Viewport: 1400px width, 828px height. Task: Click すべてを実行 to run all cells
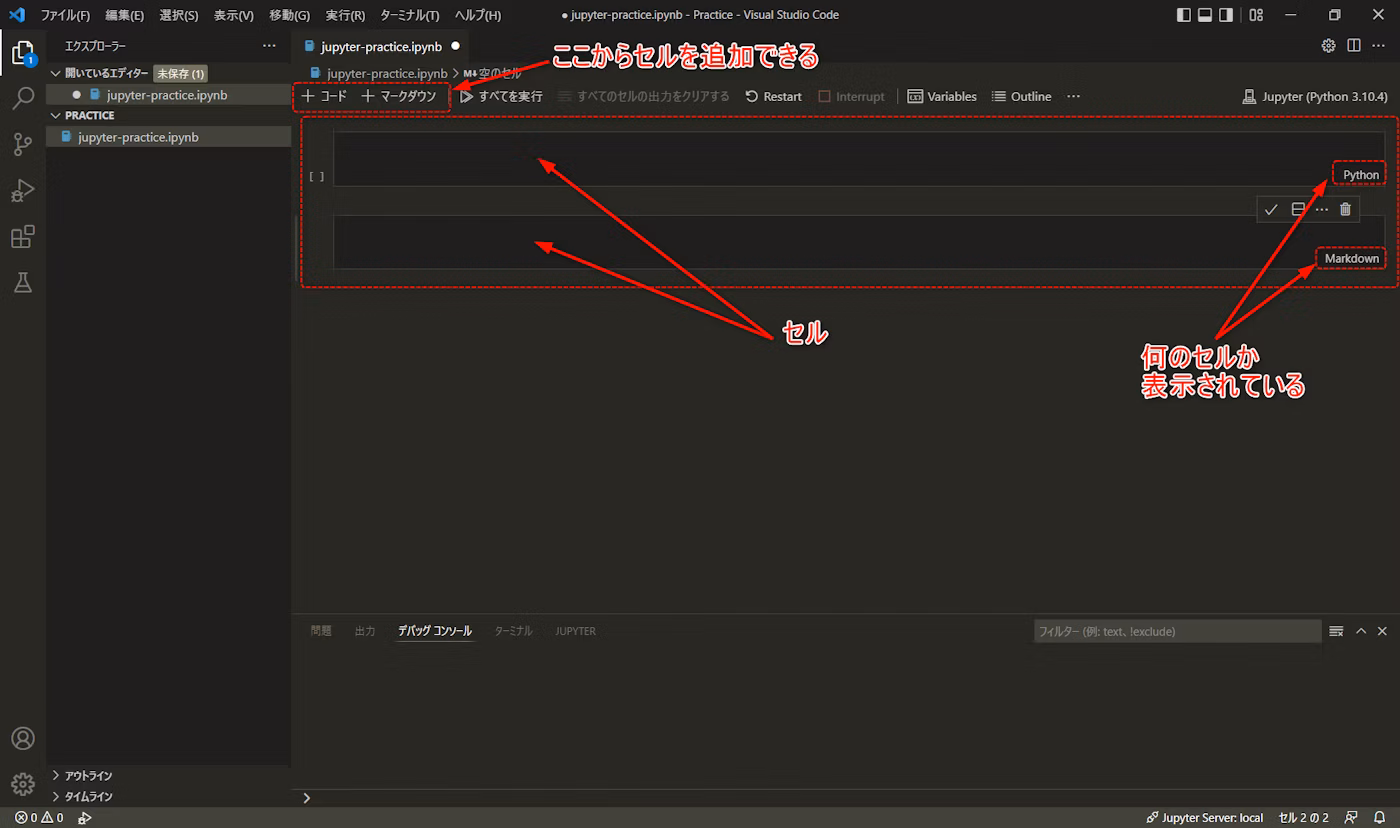501,97
